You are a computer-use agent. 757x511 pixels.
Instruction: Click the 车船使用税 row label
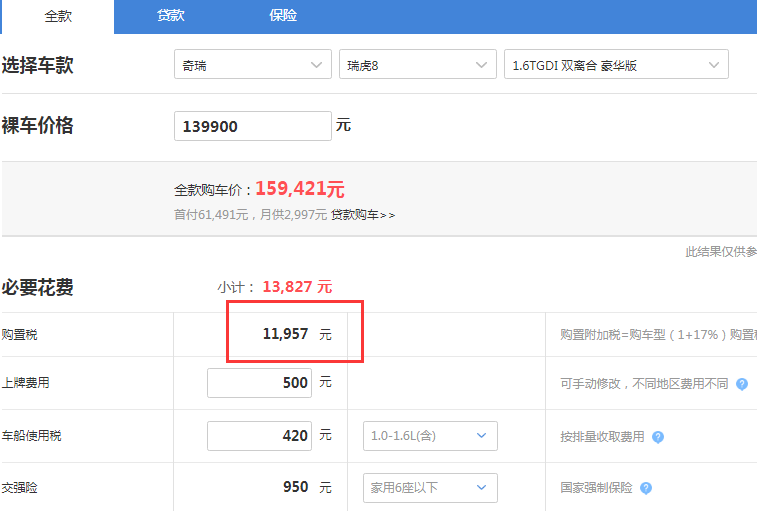(x=31, y=436)
